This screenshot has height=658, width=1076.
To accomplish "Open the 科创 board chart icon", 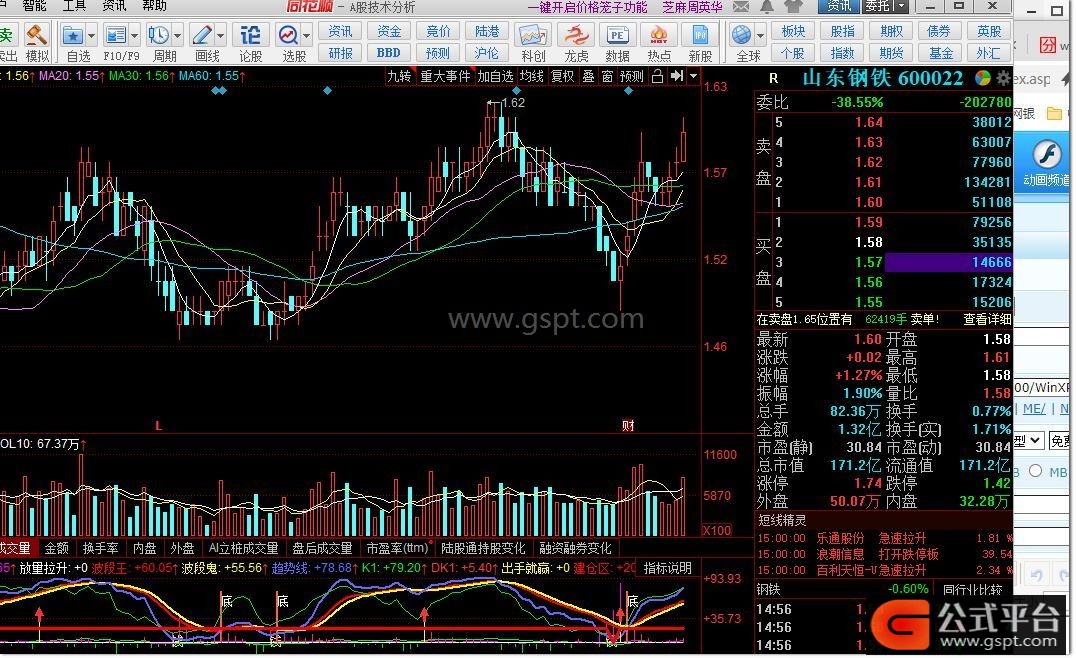I will [533, 34].
